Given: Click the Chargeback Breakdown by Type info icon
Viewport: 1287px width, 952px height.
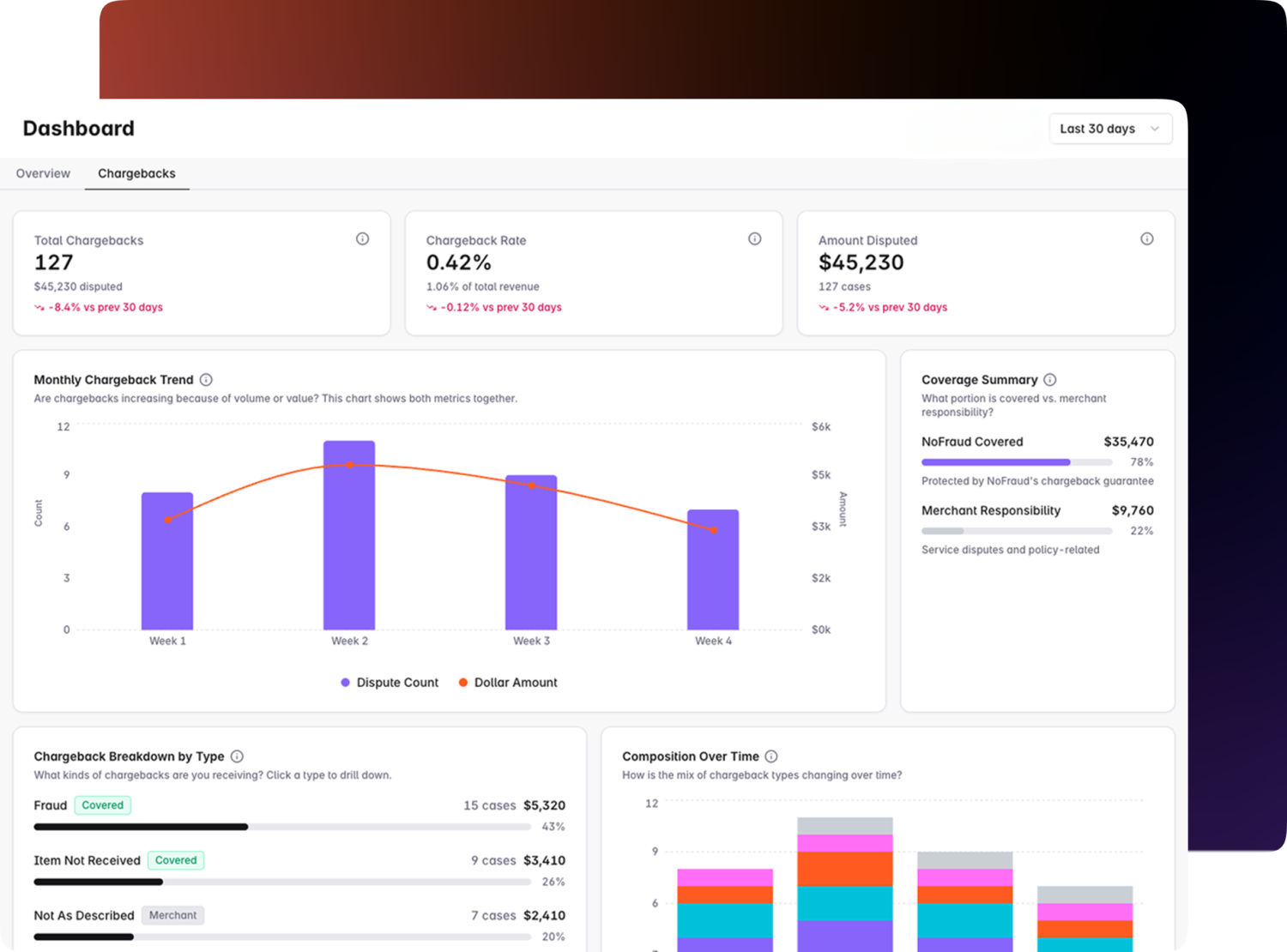Looking at the screenshot, I should [237, 756].
